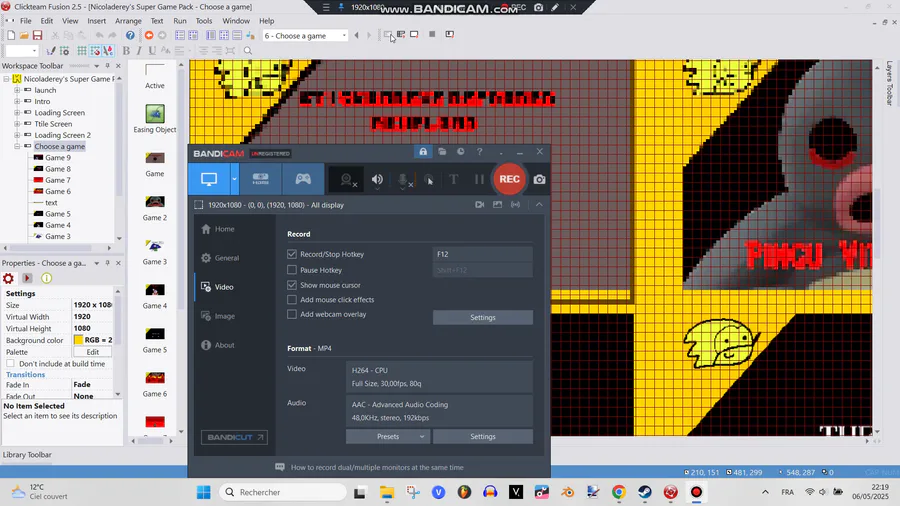Expand the Ttile Screen tree node
The height and width of the screenshot is (506, 900).
coord(17,124)
